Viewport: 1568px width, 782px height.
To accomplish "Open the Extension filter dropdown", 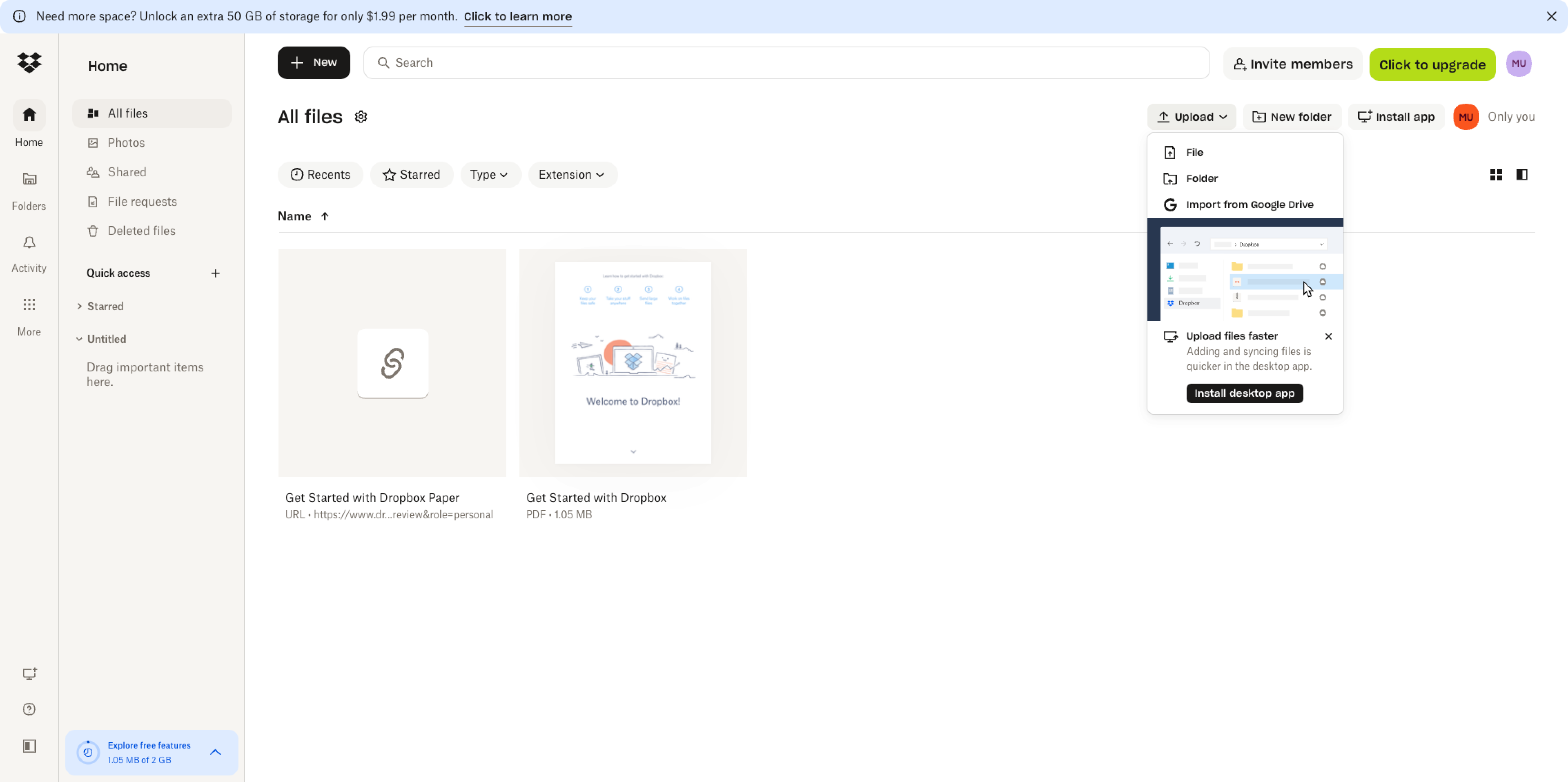I will point(572,175).
